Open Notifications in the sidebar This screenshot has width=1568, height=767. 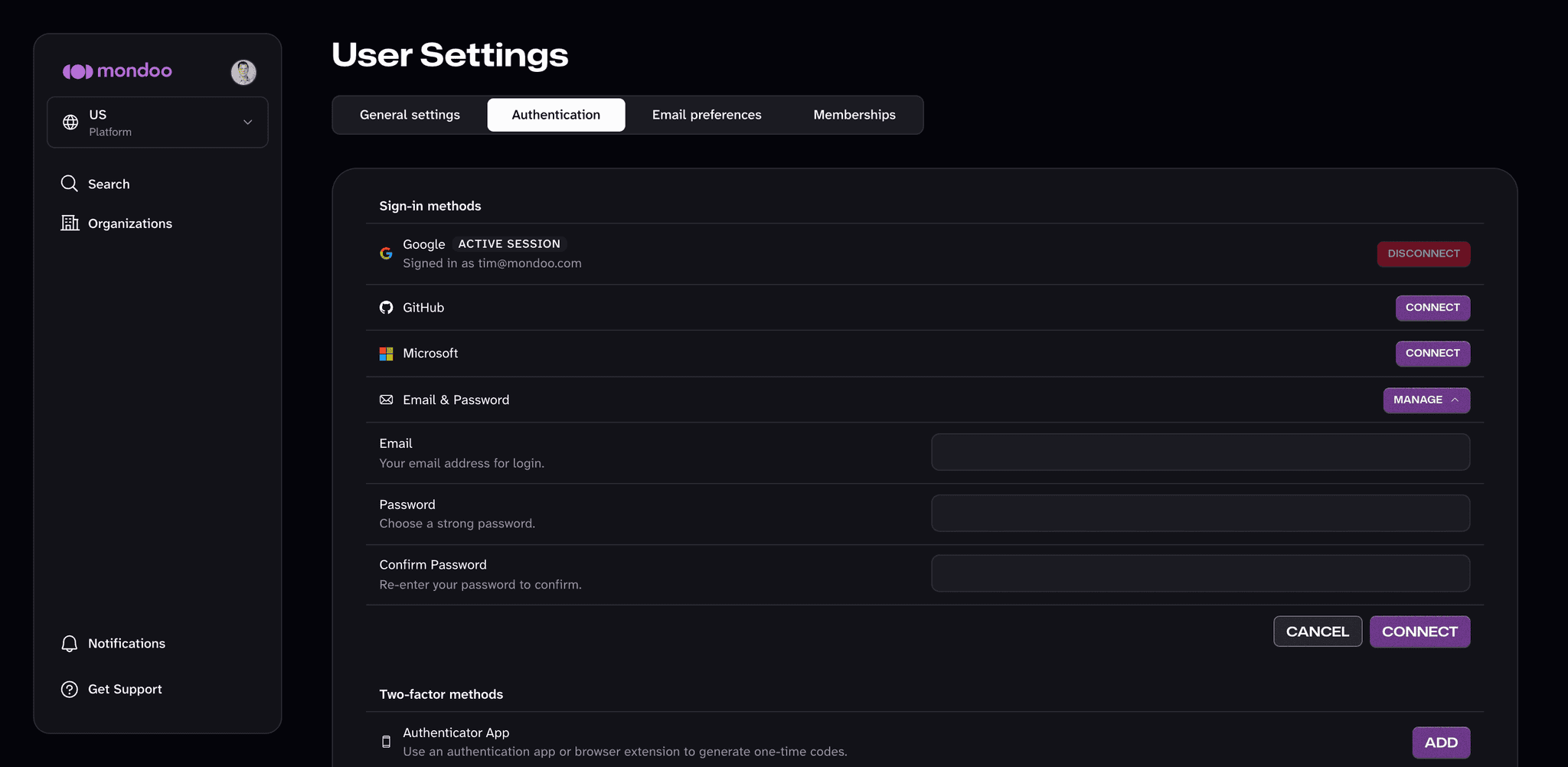[x=126, y=644]
